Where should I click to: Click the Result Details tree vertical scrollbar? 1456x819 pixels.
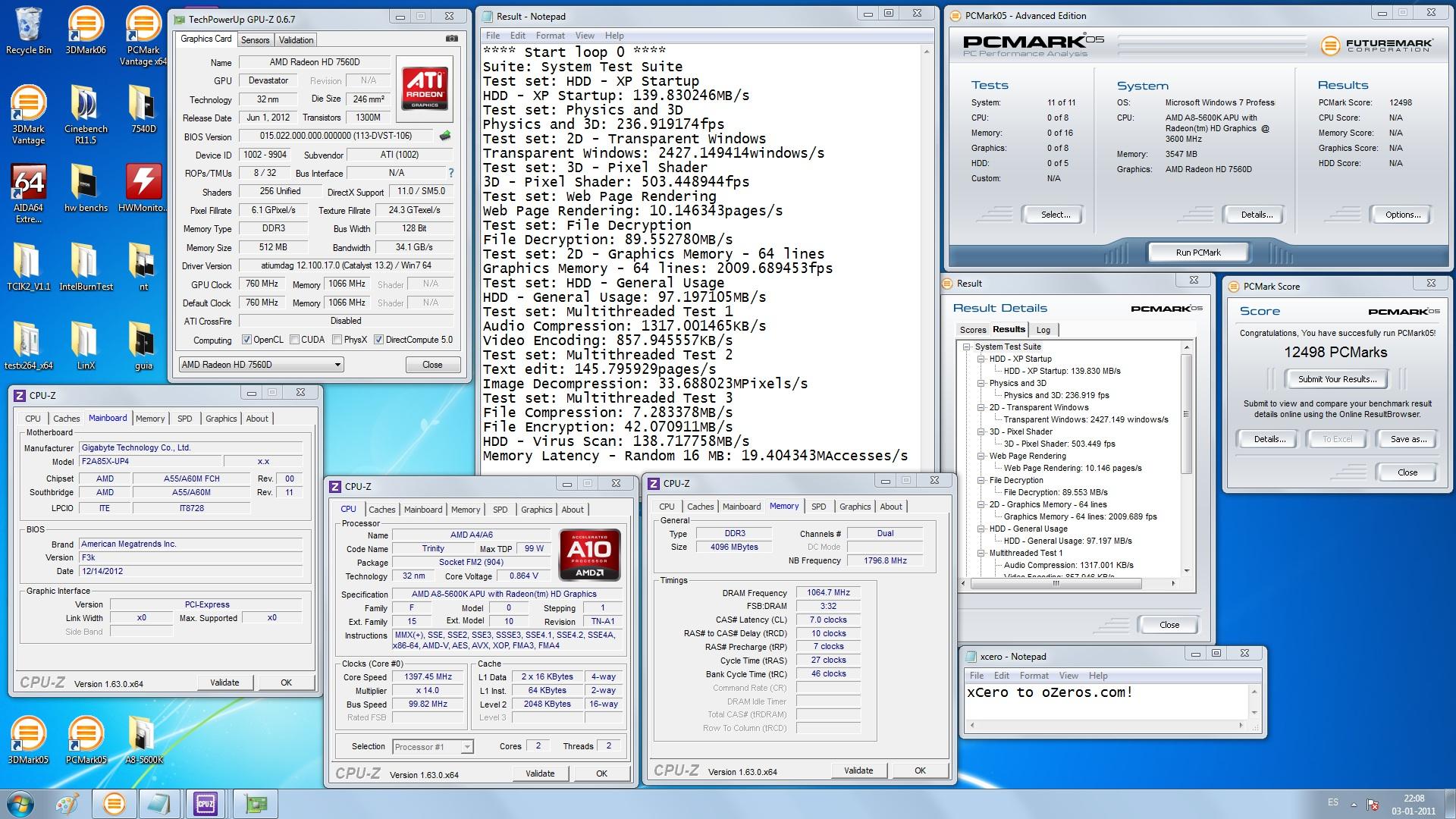point(1186,459)
